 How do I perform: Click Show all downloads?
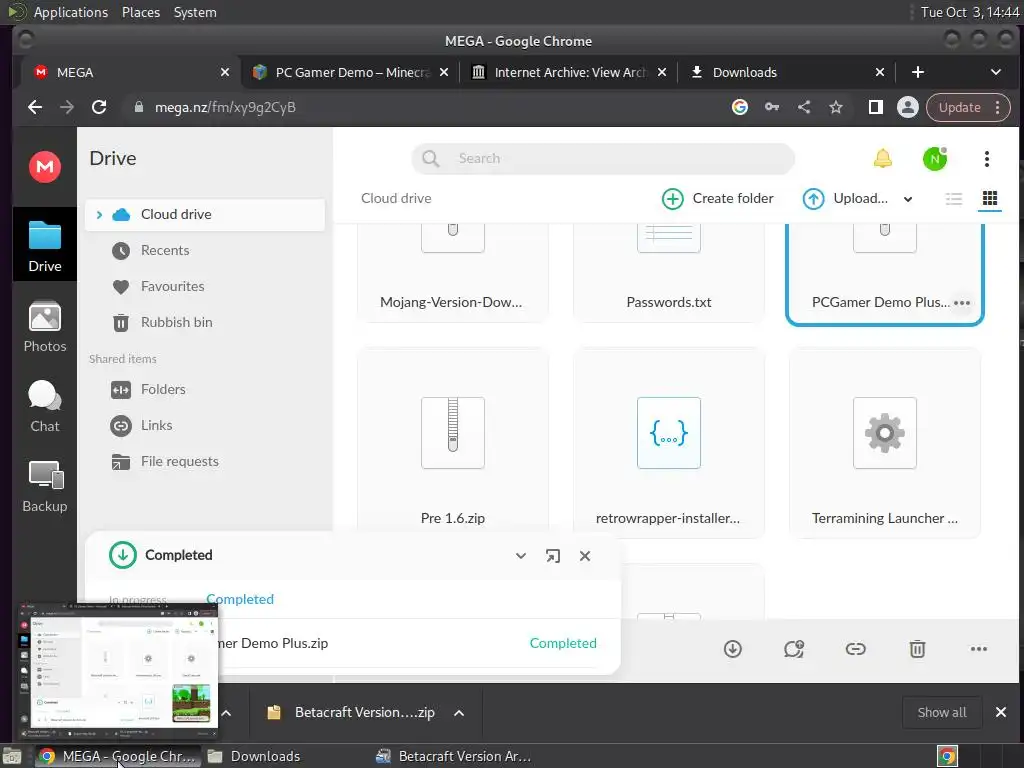942,712
